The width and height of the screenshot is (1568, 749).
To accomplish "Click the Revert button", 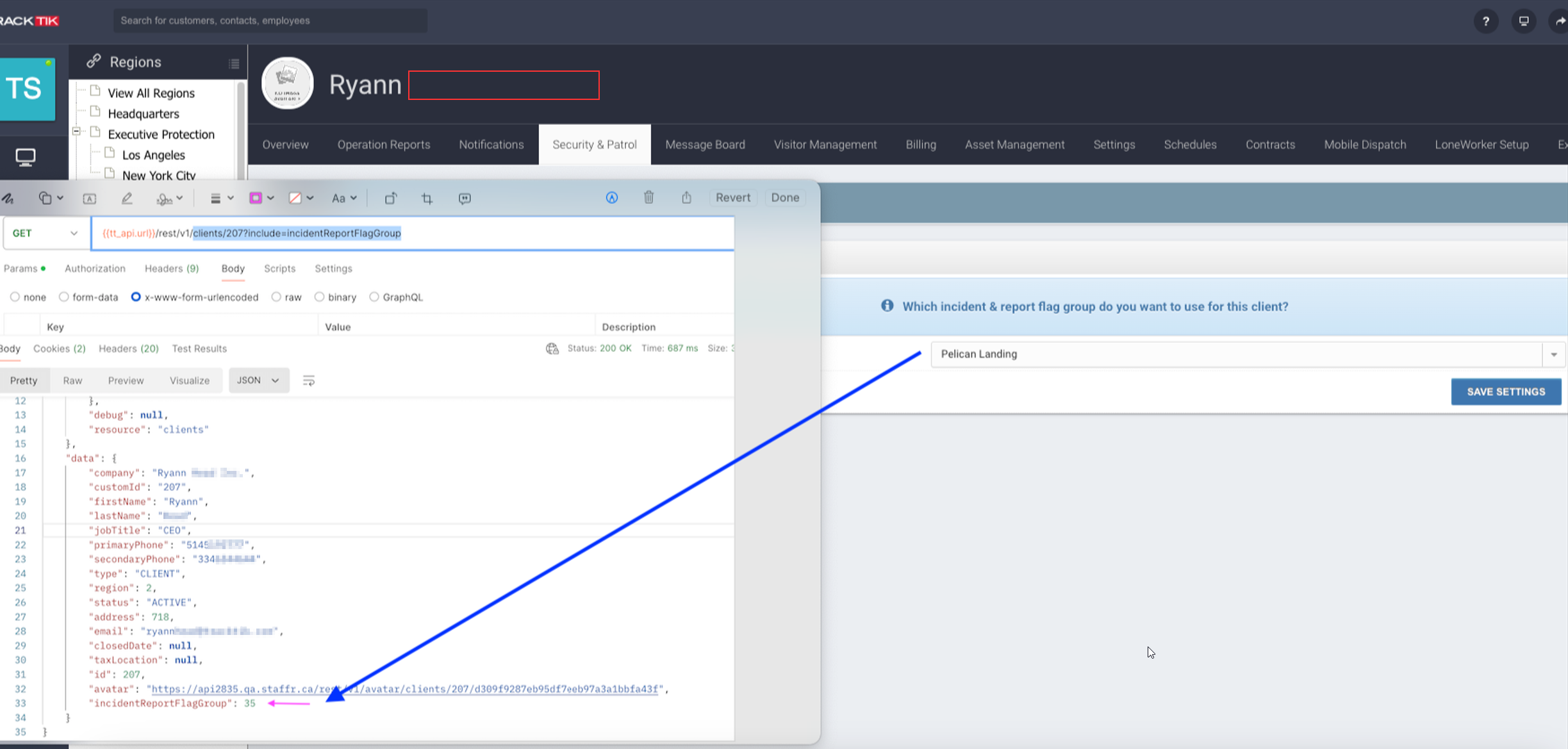I will [732, 197].
